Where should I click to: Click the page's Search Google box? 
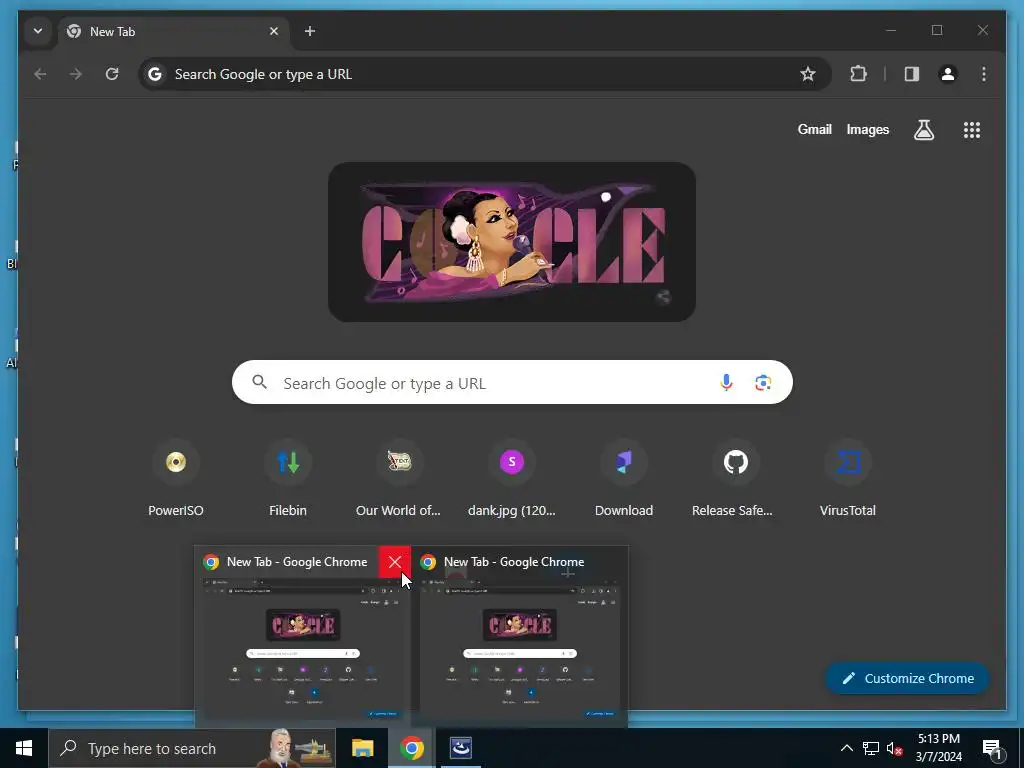pos(512,383)
